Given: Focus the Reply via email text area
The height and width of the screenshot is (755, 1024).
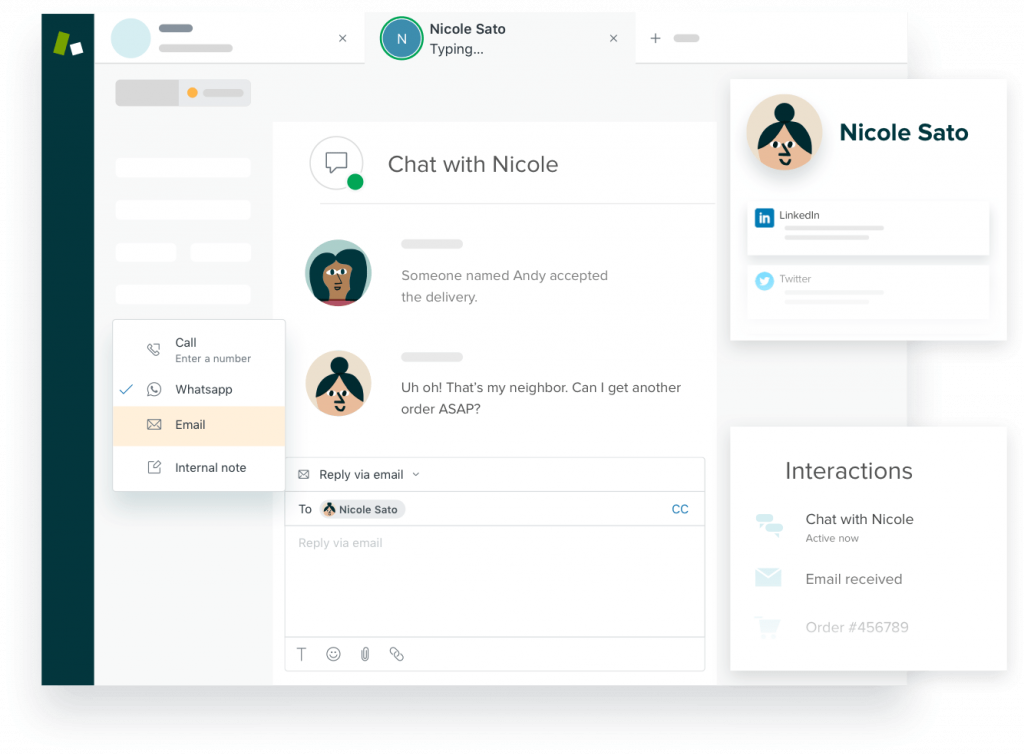Looking at the screenshot, I should 494,581.
